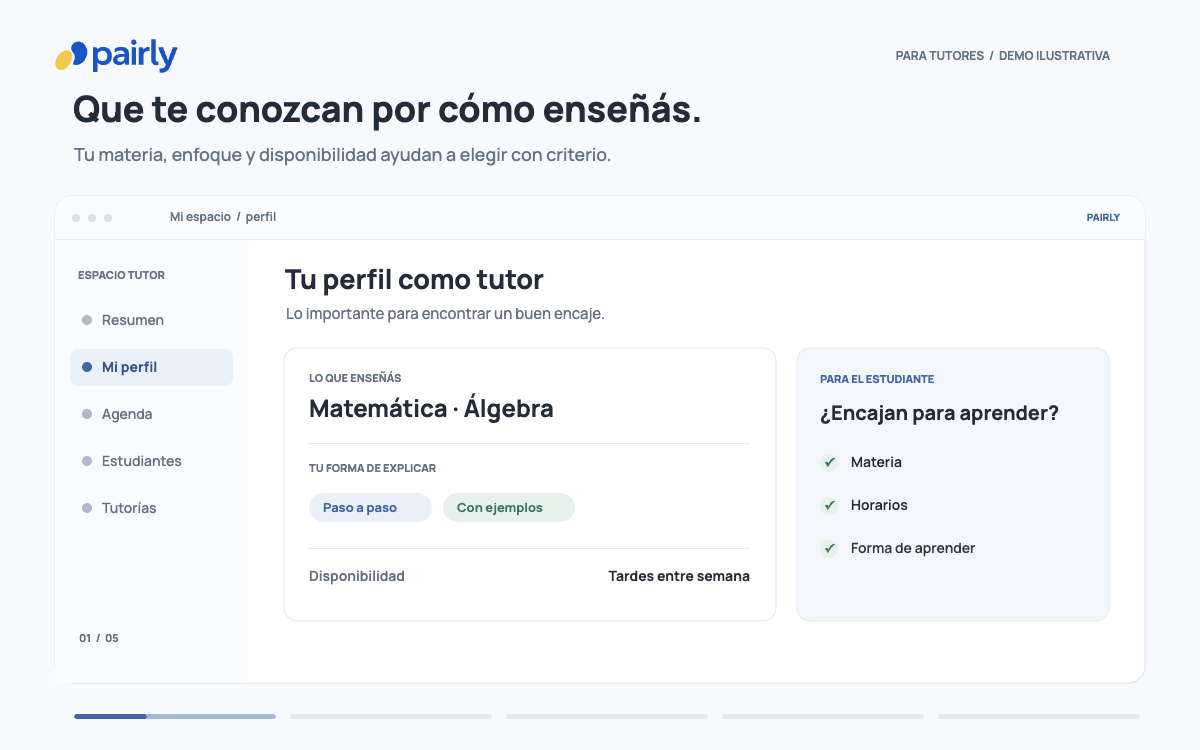Click fourth progress bar segment
This screenshot has height=750, width=1200.
(x=823, y=716)
